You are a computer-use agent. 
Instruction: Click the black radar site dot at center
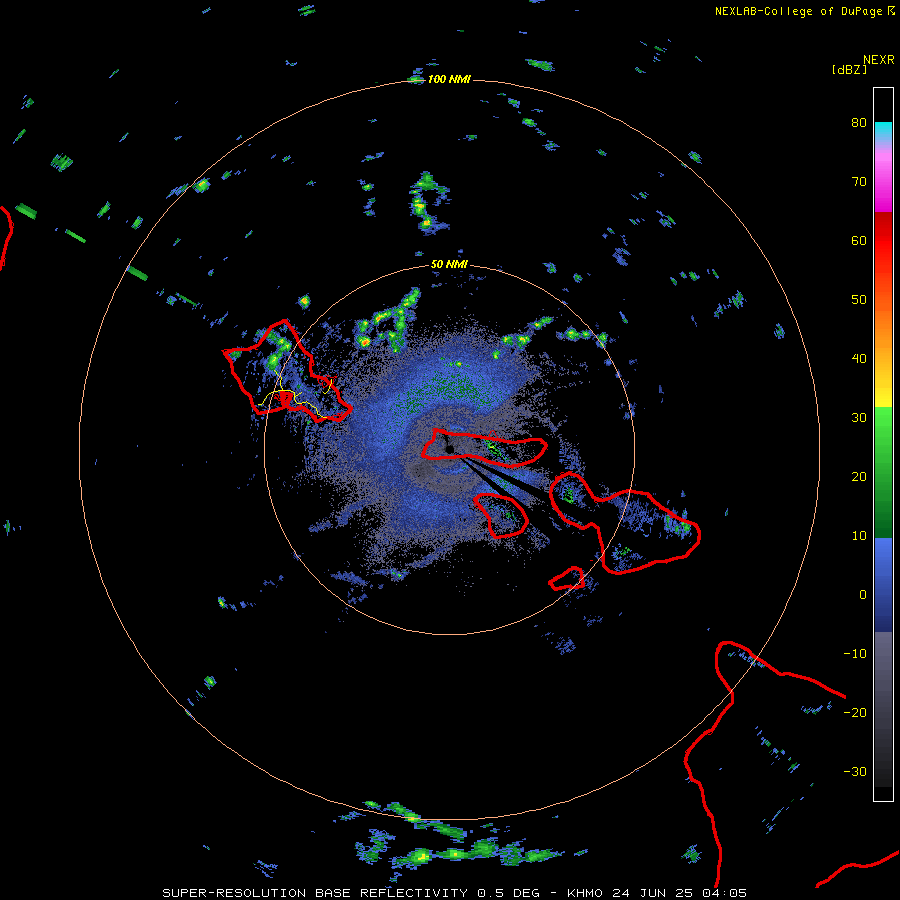450,449
